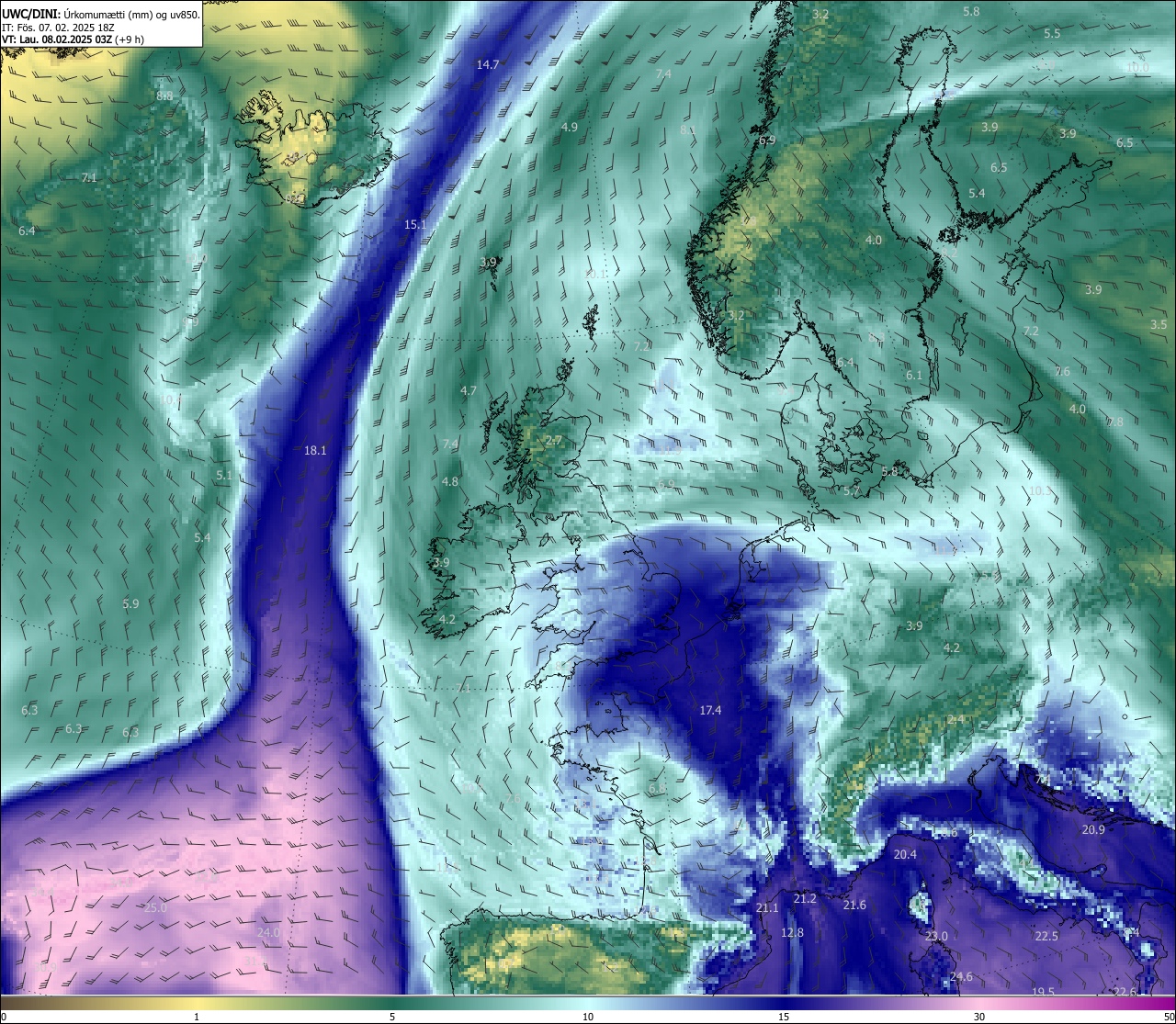This screenshot has width=1176, height=1024.
Task: Click the 20.4 value on the map
Action: click(x=905, y=854)
